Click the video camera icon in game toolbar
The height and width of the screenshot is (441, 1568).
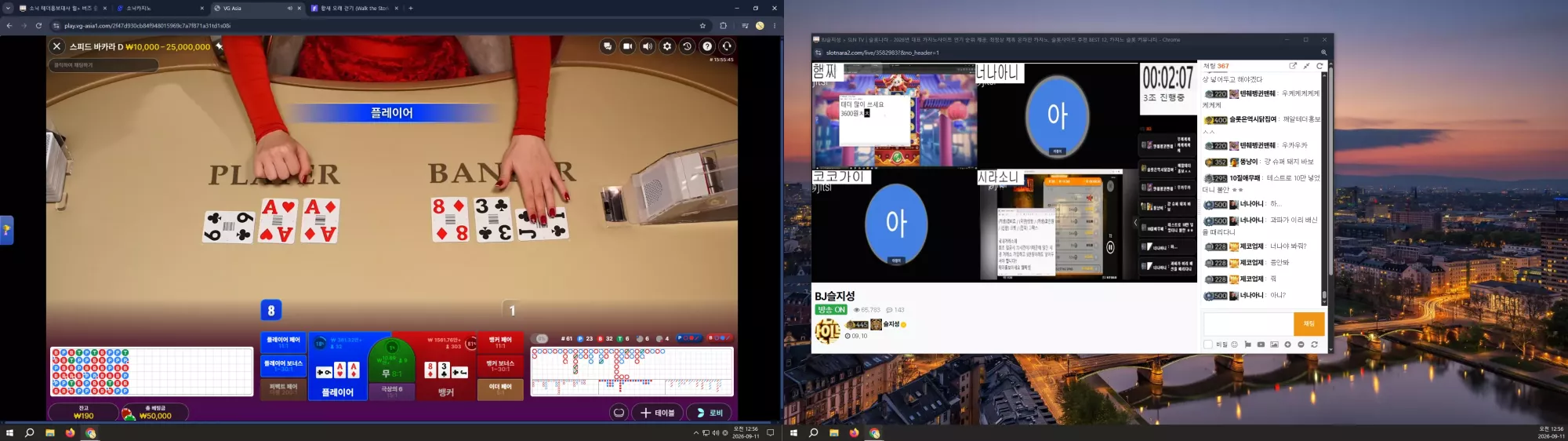627,46
